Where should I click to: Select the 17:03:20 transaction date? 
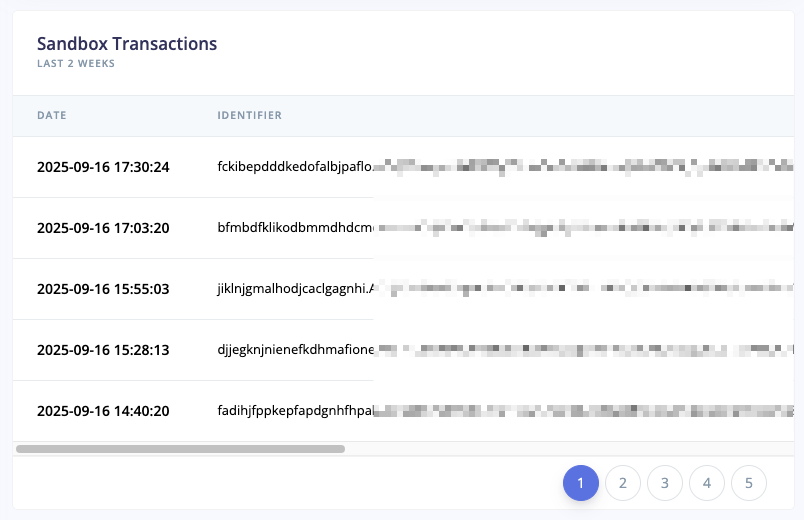[x=103, y=228]
